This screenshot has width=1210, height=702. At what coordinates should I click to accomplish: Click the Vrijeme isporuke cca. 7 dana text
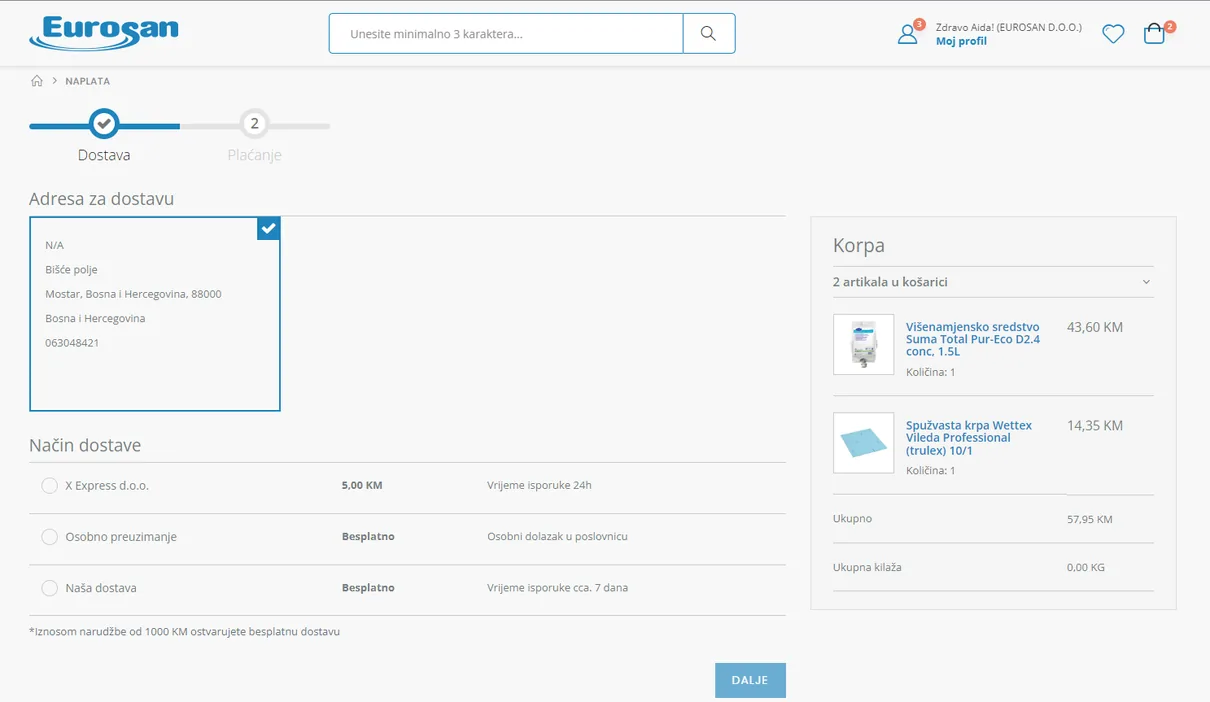pos(558,587)
